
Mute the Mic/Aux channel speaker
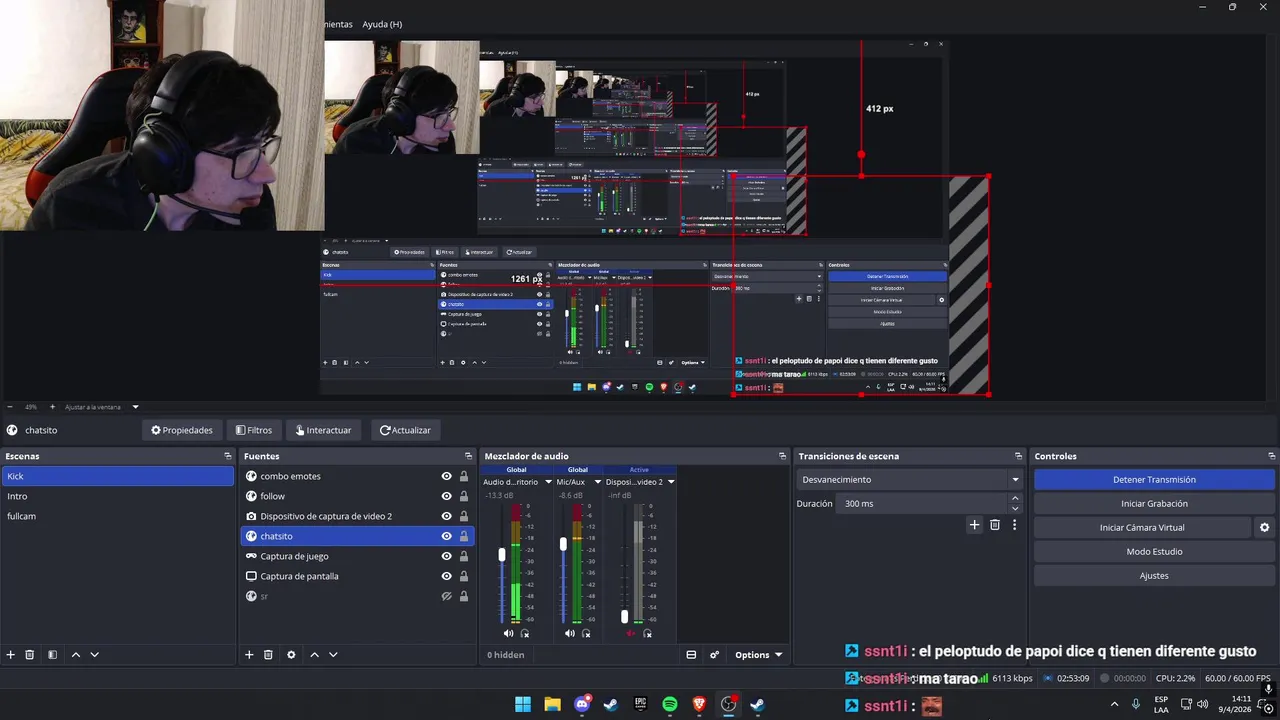tap(569, 633)
